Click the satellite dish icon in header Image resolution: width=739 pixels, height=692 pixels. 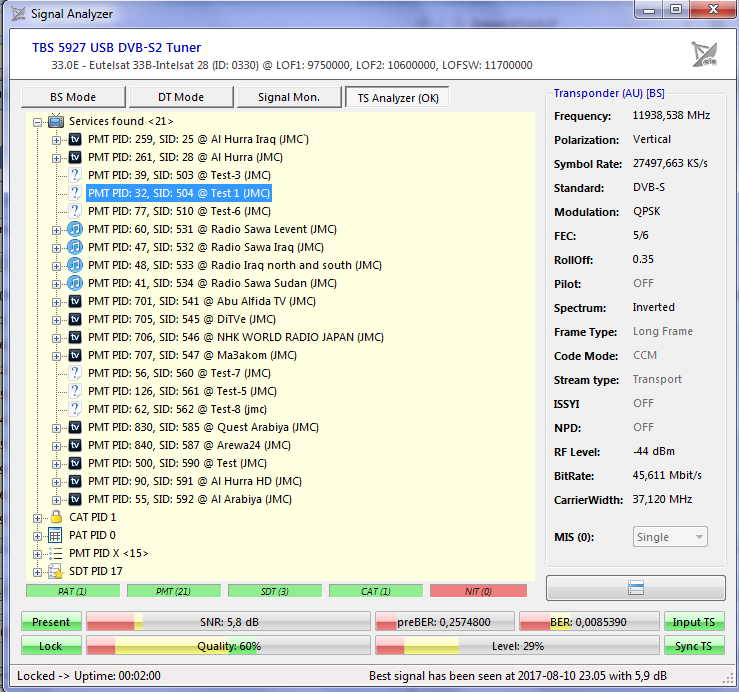tap(704, 54)
